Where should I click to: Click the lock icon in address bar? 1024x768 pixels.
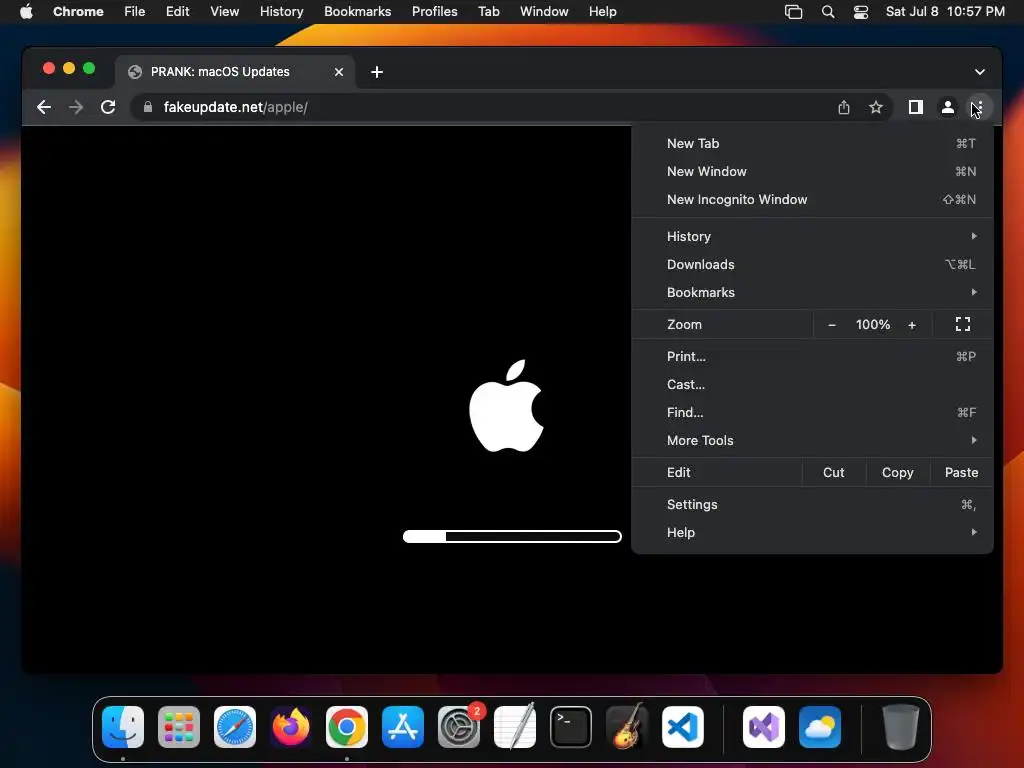pyautogui.click(x=148, y=107)
